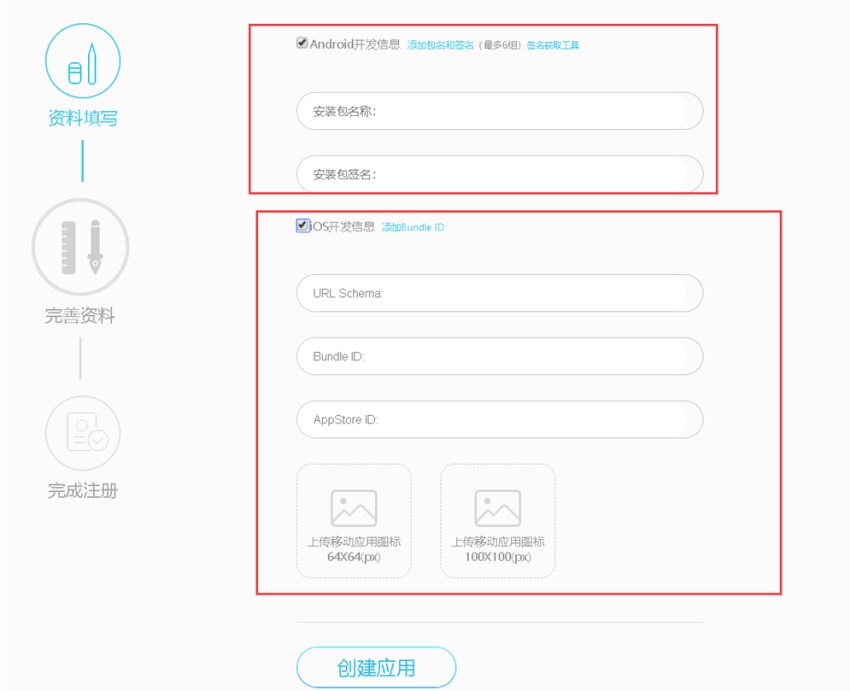The height and width of the screenshot is (691, 850).
Task: Click the 完善资料 ruler and pen icon
Action: pos(80,247)
